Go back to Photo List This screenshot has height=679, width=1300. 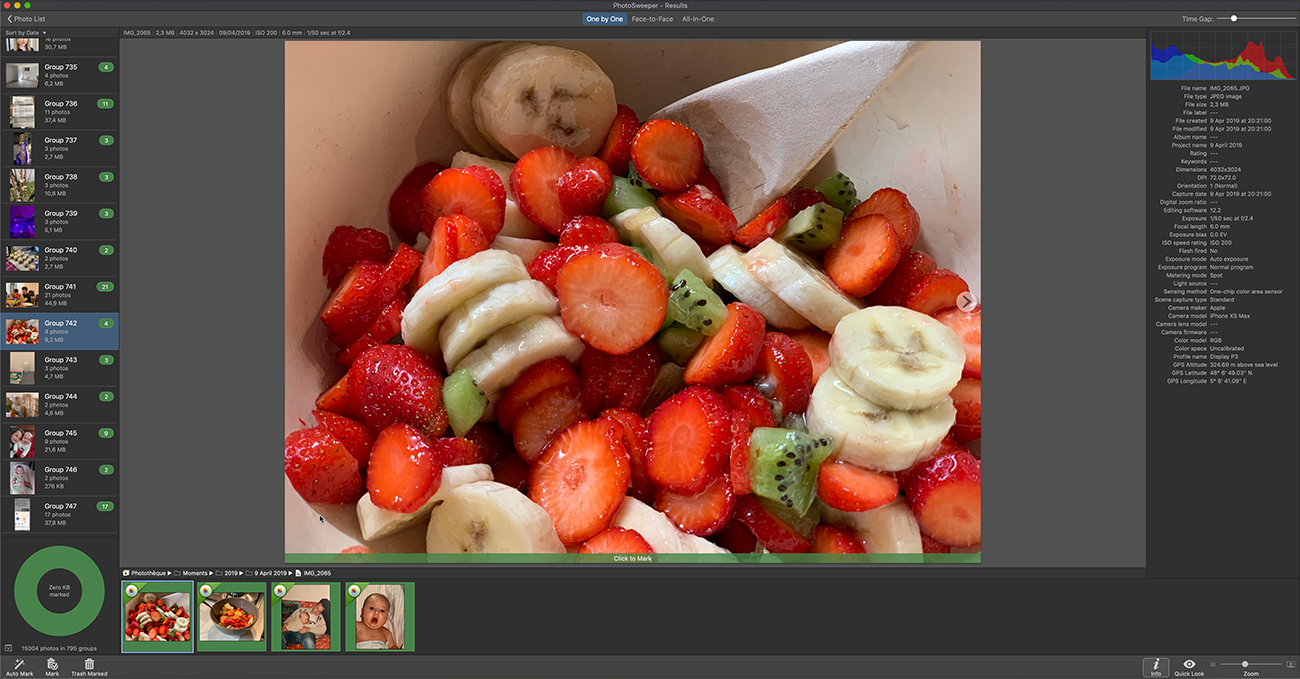[26, 19]
